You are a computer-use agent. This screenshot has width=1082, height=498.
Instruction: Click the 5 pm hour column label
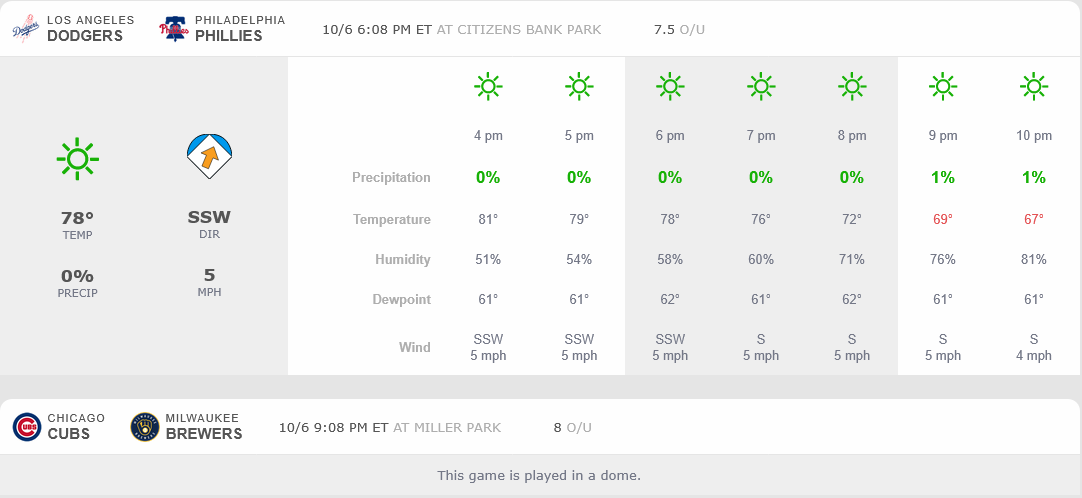coord(579,136)
